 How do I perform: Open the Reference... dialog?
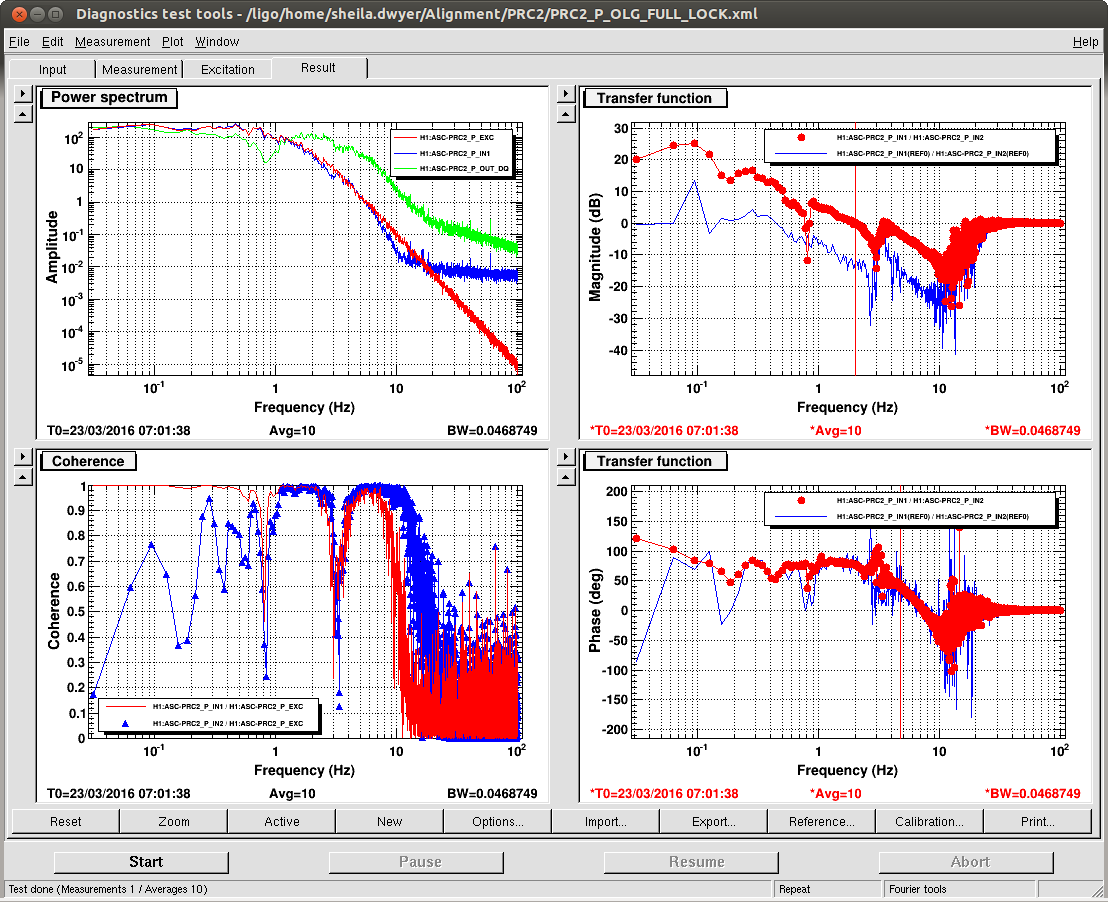click(822, 821)
